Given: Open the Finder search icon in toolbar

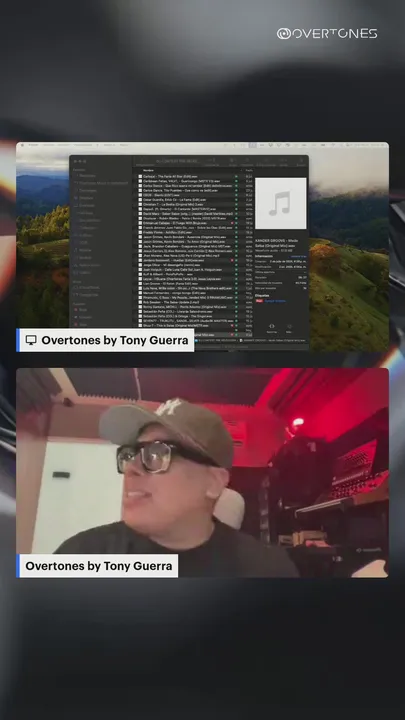Looking at the screenshot, I should 302,161.
